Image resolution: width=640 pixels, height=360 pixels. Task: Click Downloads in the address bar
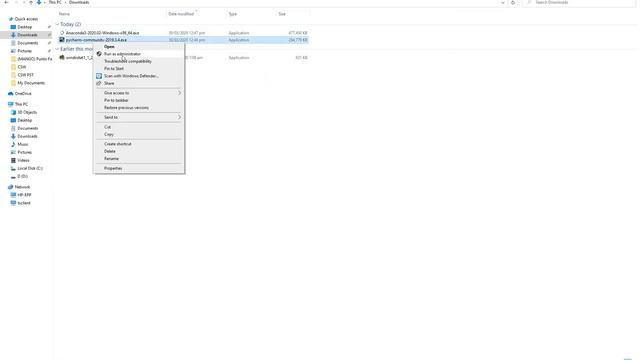click(79, 2)
